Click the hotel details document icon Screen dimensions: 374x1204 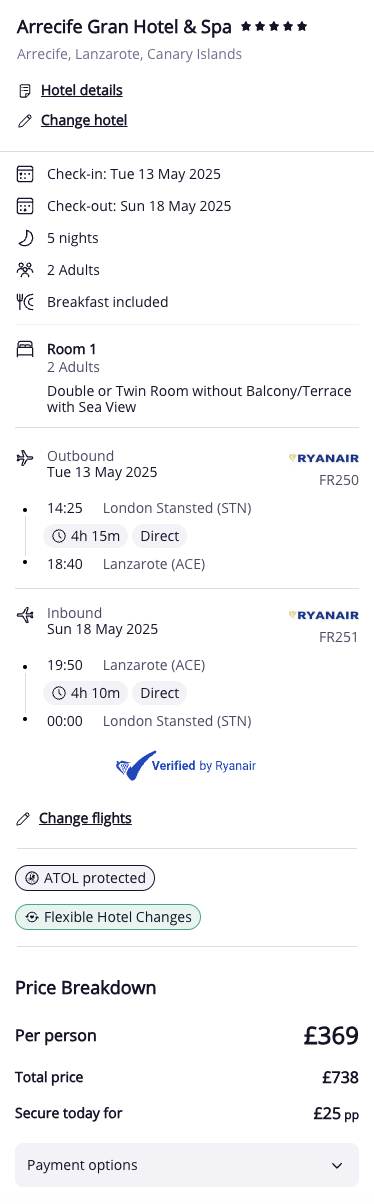tap(25, 91)
